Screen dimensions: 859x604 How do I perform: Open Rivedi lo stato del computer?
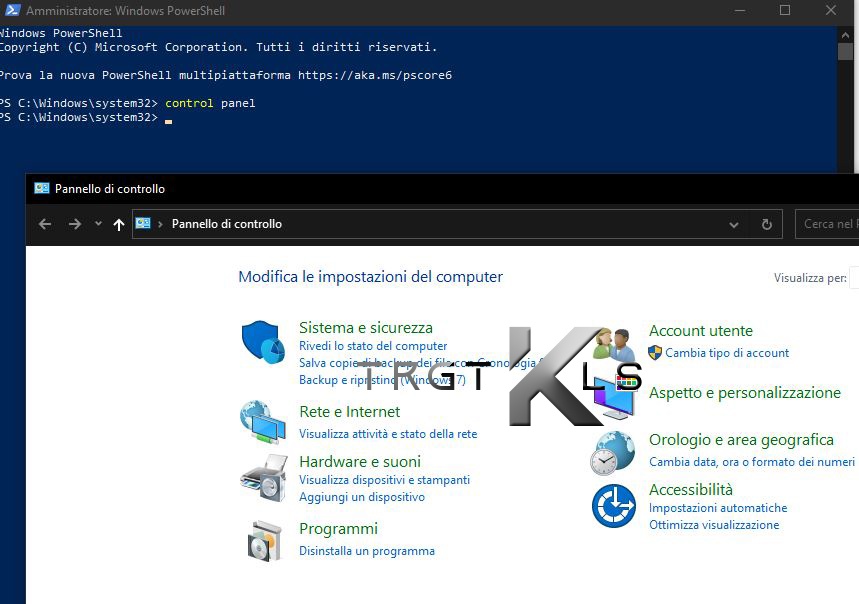pyautogui.click(x=373, y=346)
